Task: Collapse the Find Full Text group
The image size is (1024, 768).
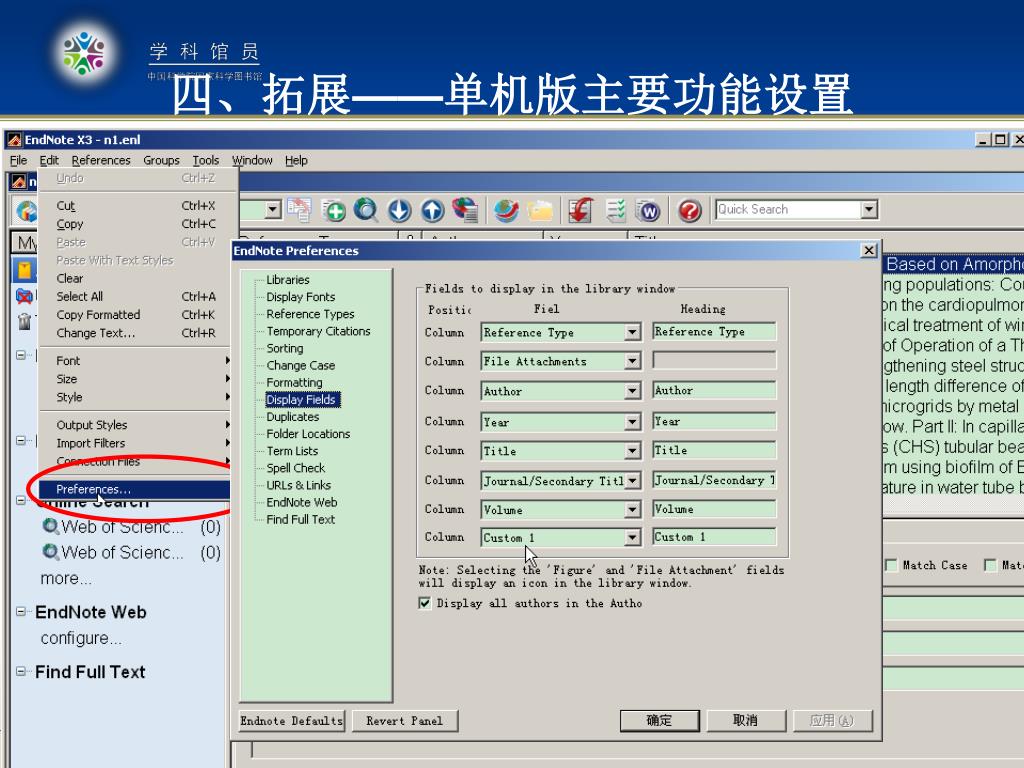Action: click(x=22, y=671)
